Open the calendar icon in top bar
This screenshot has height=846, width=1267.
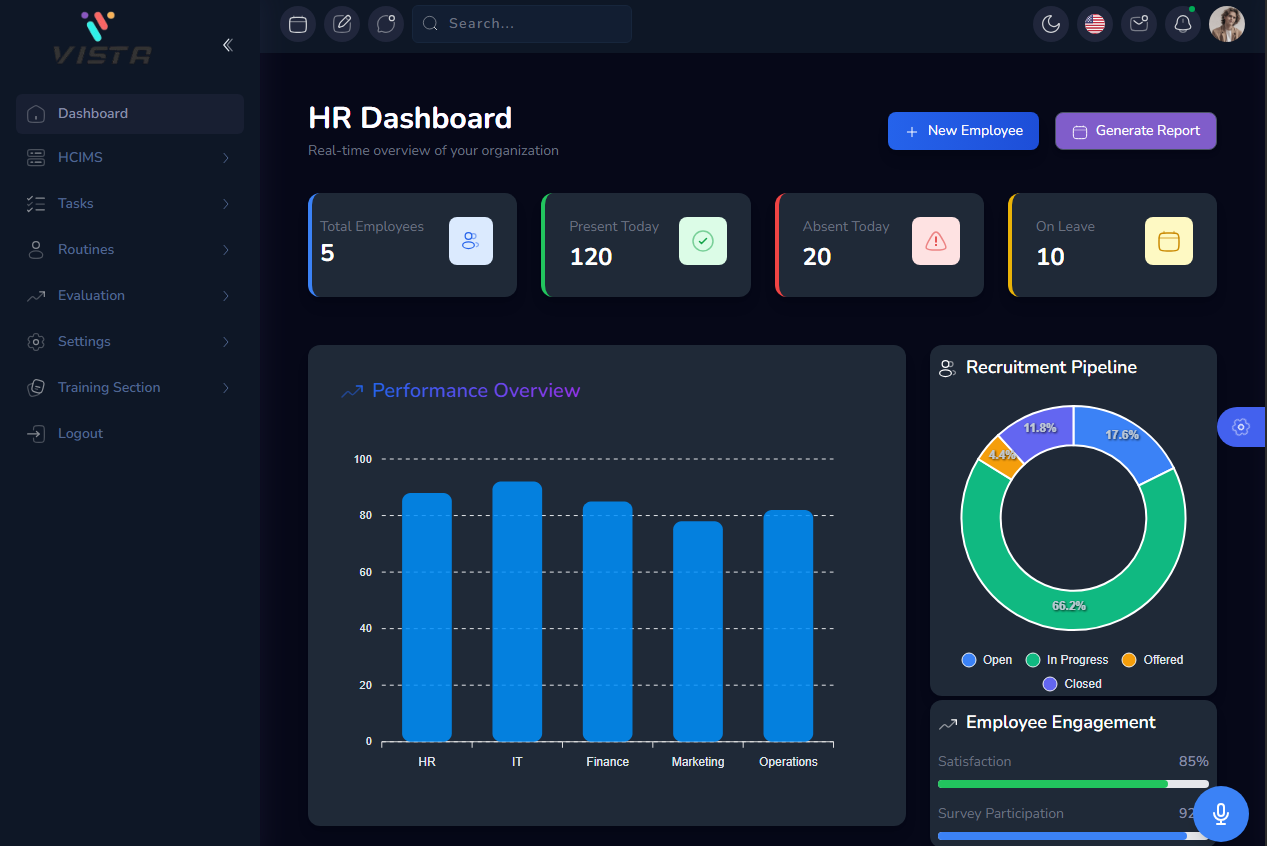(x=298, y=24)
